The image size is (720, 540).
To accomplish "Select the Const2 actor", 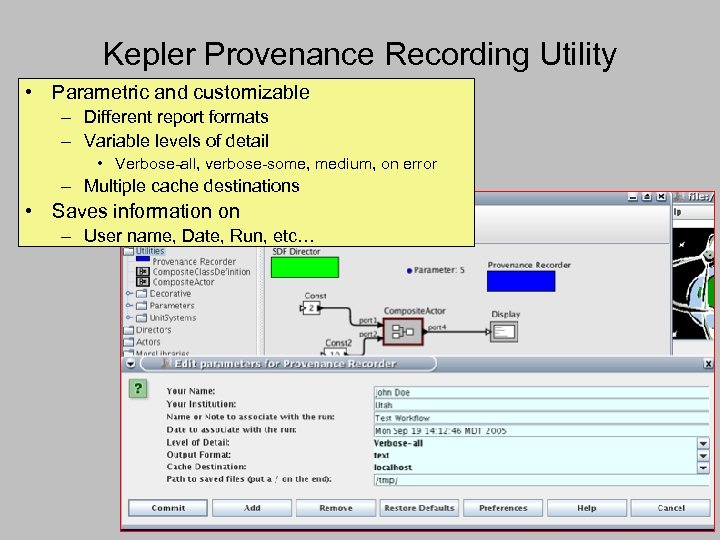I will click(x=335, y=352).
